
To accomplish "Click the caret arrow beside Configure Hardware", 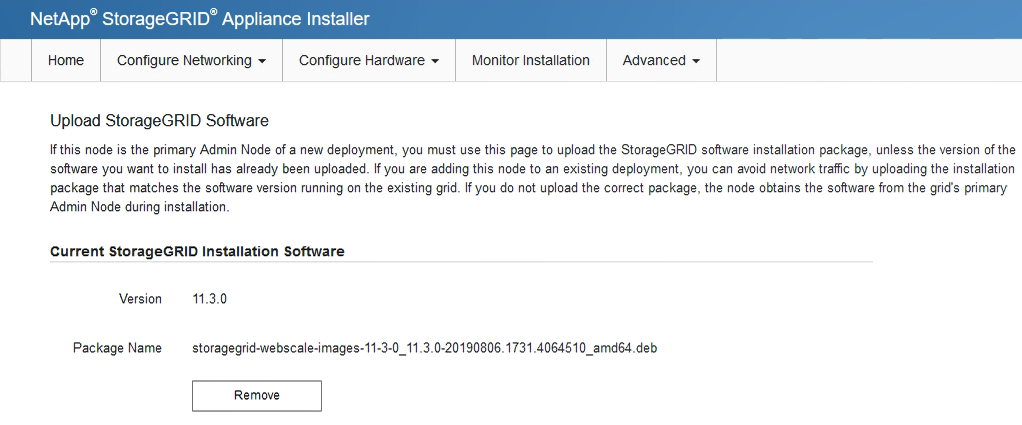I will click(x=435, y=61).
